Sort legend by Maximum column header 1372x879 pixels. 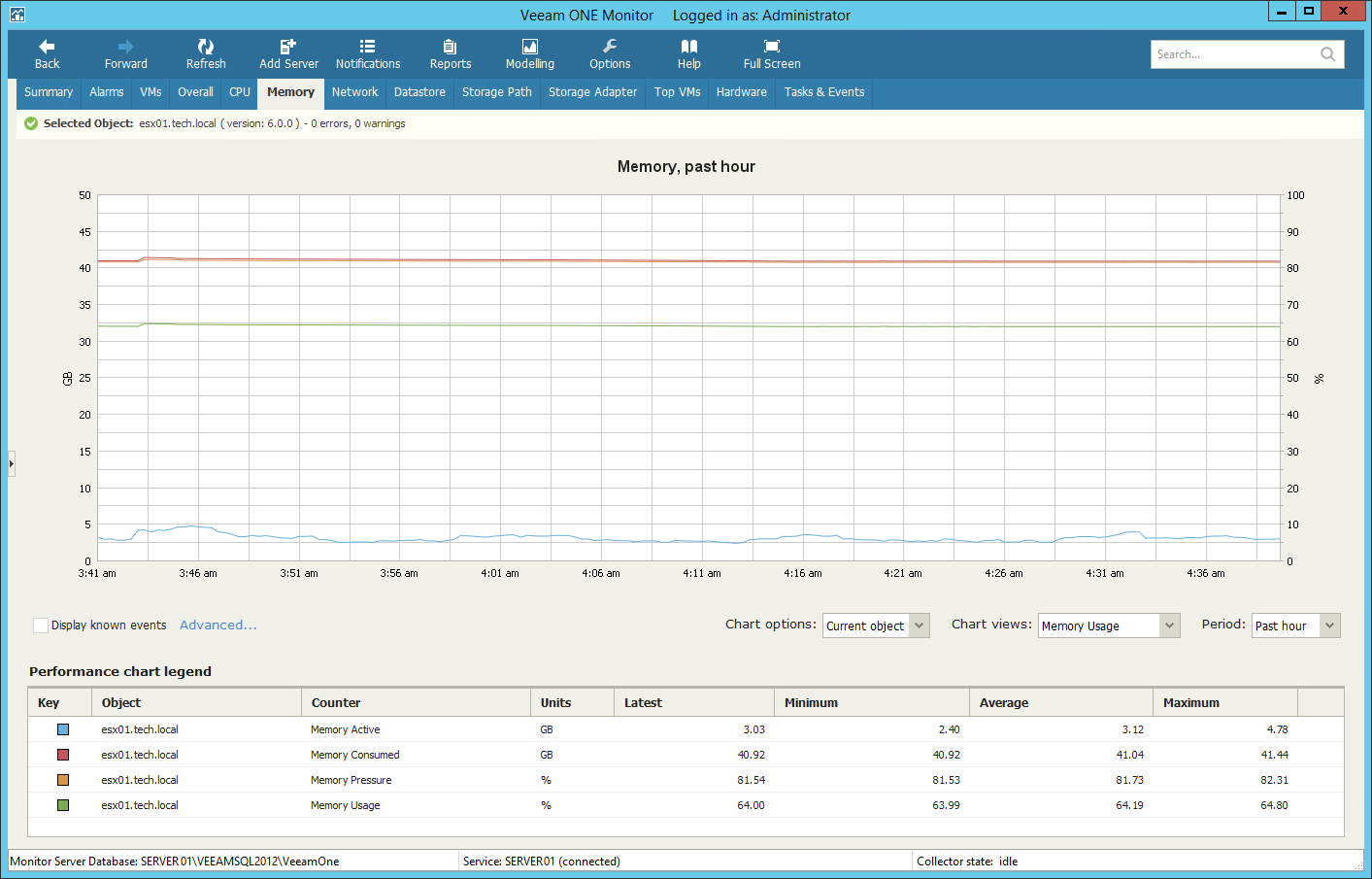1225,702
